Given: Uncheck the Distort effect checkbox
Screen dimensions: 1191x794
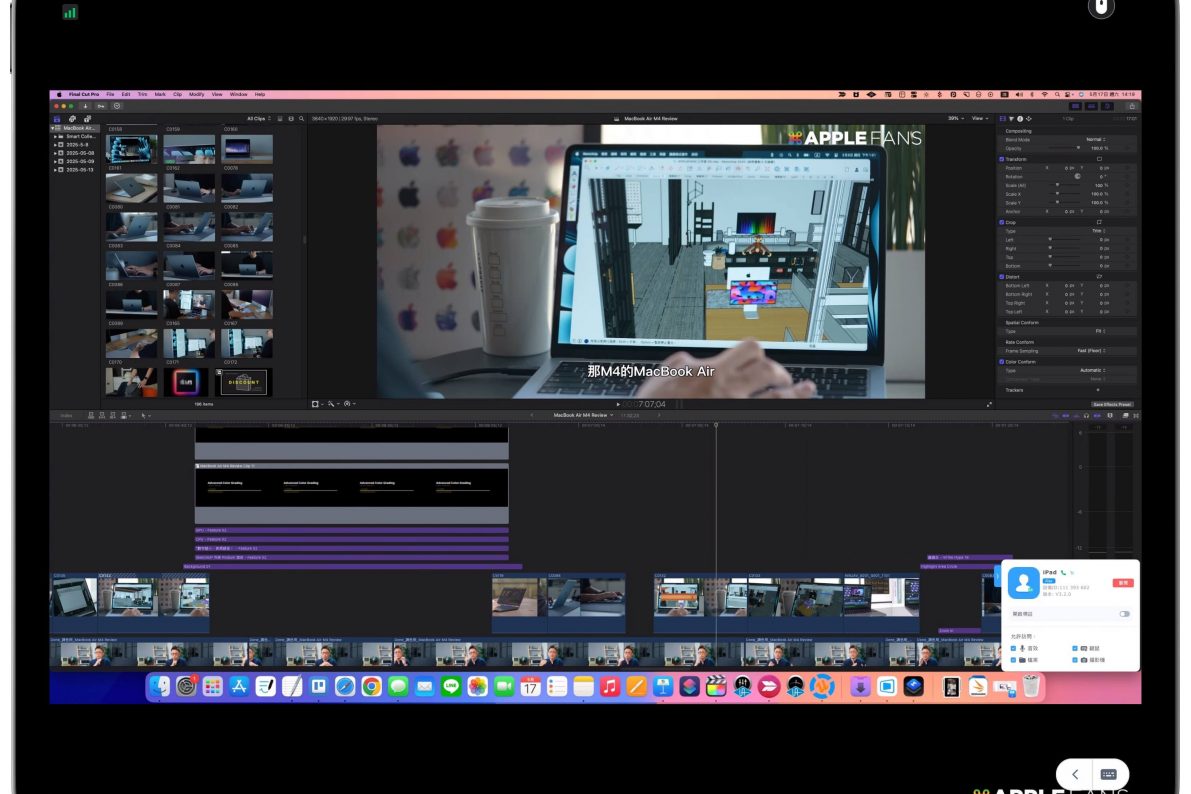Looking at the screenshot, I should coord(1002,277).
